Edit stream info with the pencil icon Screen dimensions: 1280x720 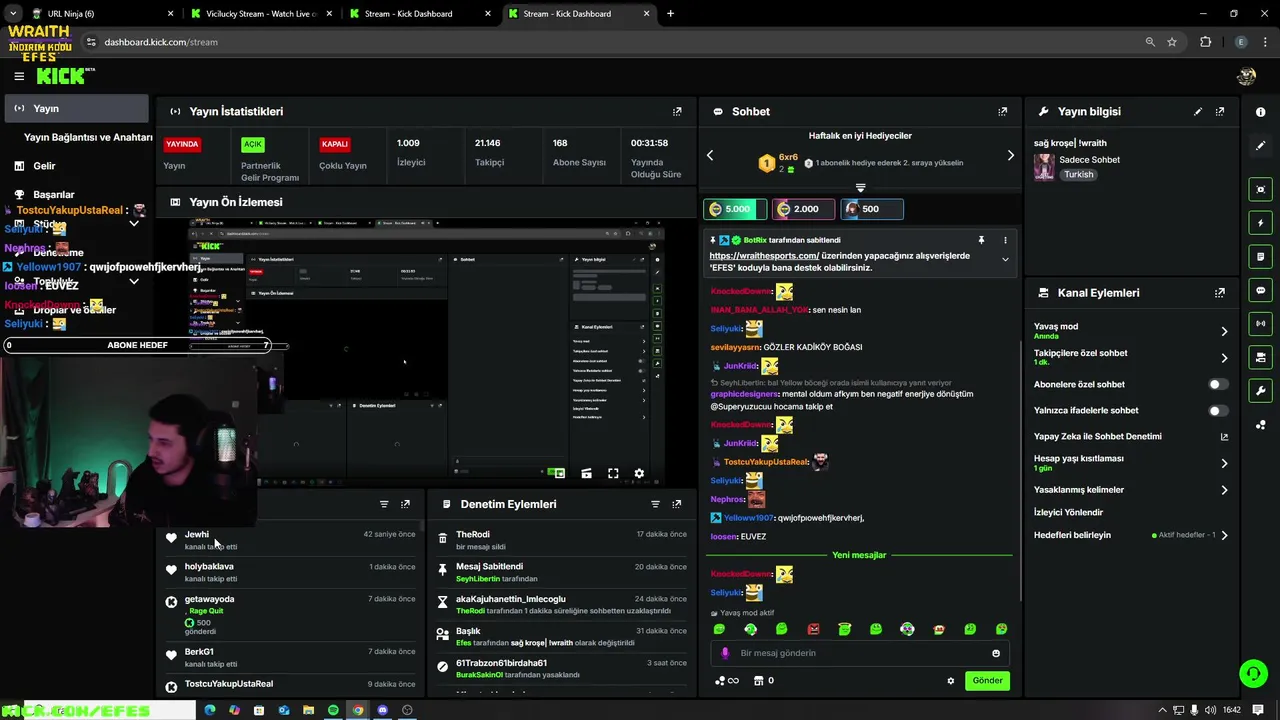pyautogui.click(x=1198, y=112)
